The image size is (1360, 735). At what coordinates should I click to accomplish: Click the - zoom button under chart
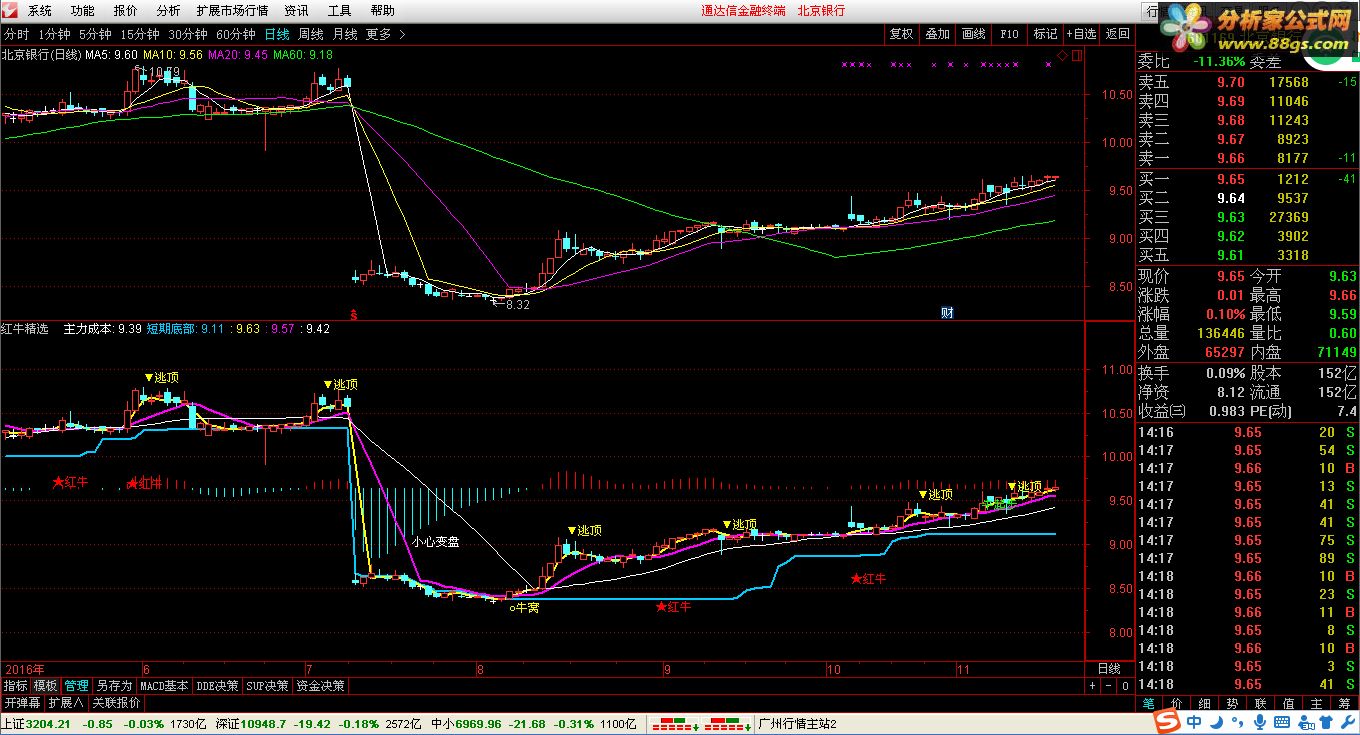coord(1108,686)
